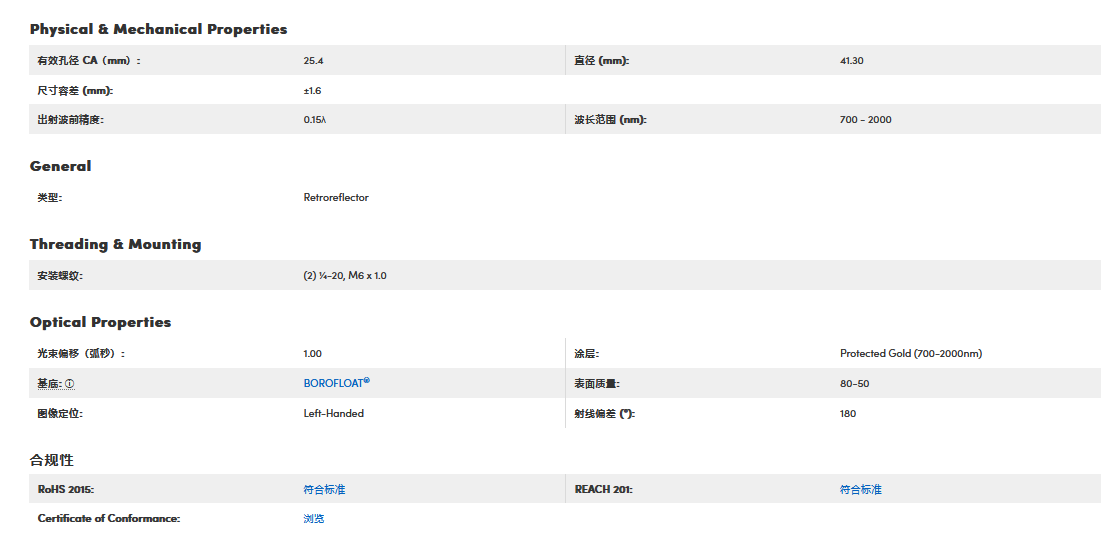Click the Physical & Mechanical Properties heading
The width and height of the screenshot is (1119, 549).
click(x=158, y=29)
